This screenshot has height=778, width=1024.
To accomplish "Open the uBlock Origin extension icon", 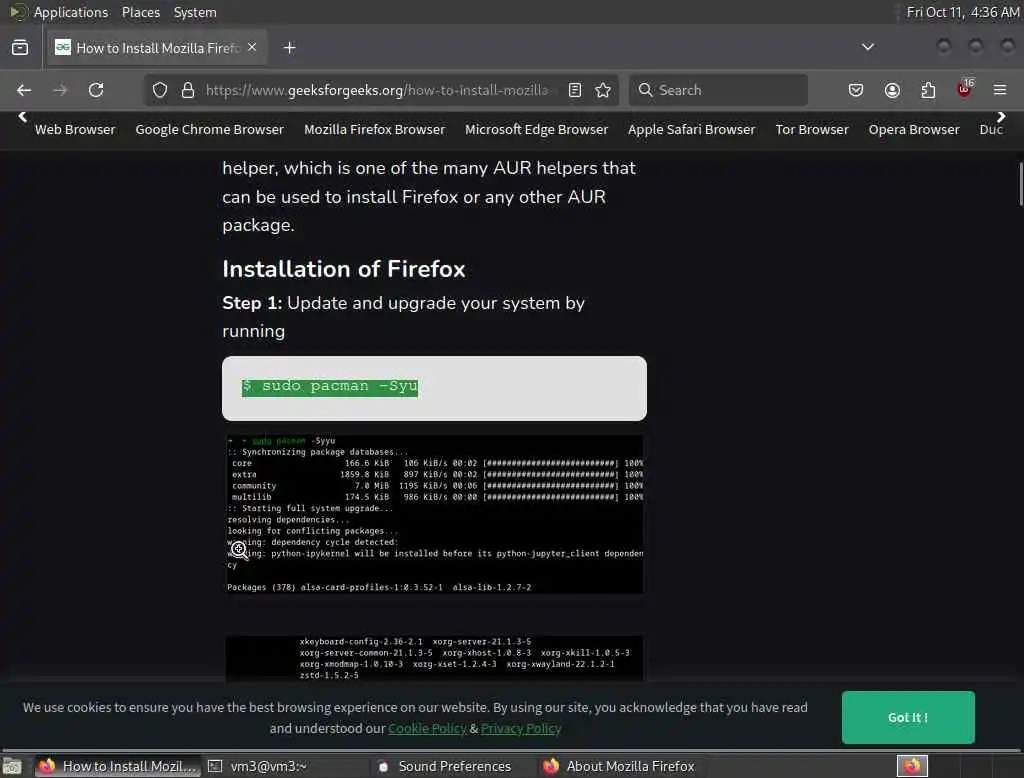I will pos(964,89).
